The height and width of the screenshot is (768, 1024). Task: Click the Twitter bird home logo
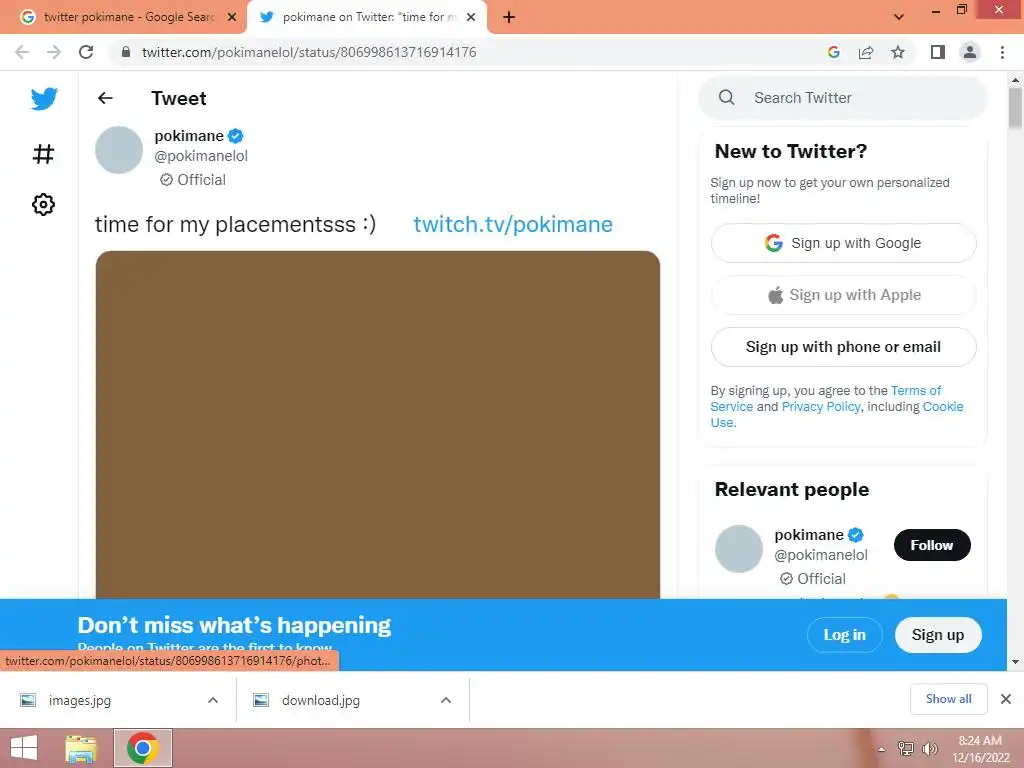pos(44,99)
